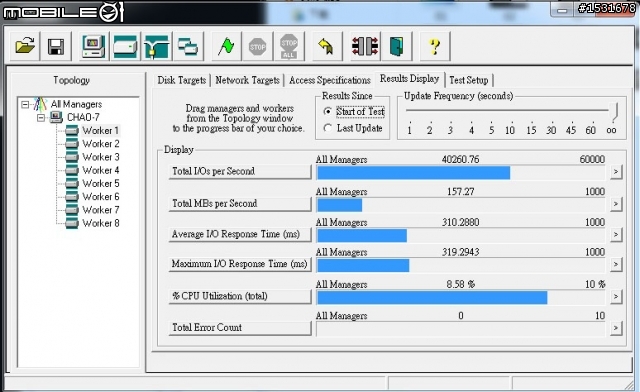Collapse the CHAO-7 manager node
This screenshot has height=392, width=640.
click(x=41, y=118)
